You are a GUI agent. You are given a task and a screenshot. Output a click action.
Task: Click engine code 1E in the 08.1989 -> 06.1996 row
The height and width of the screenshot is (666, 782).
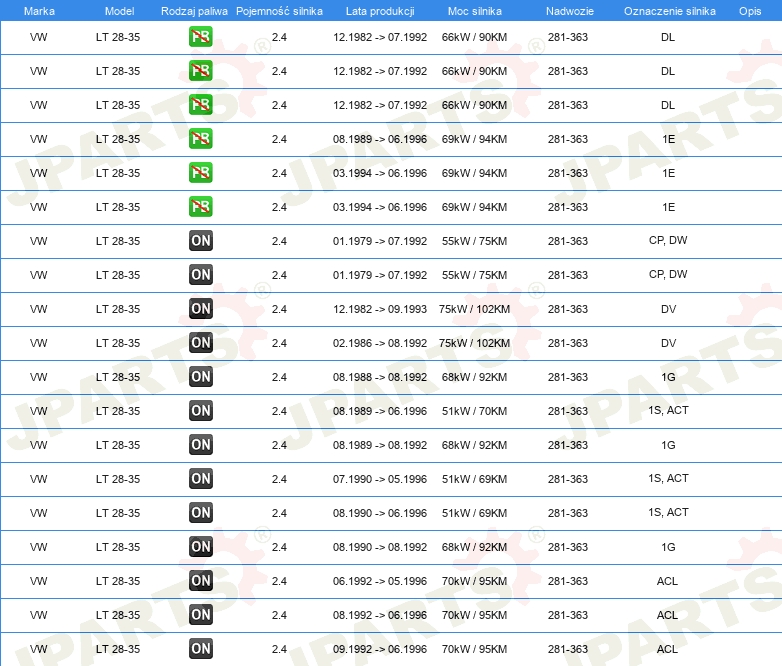[x=668, y=139]
